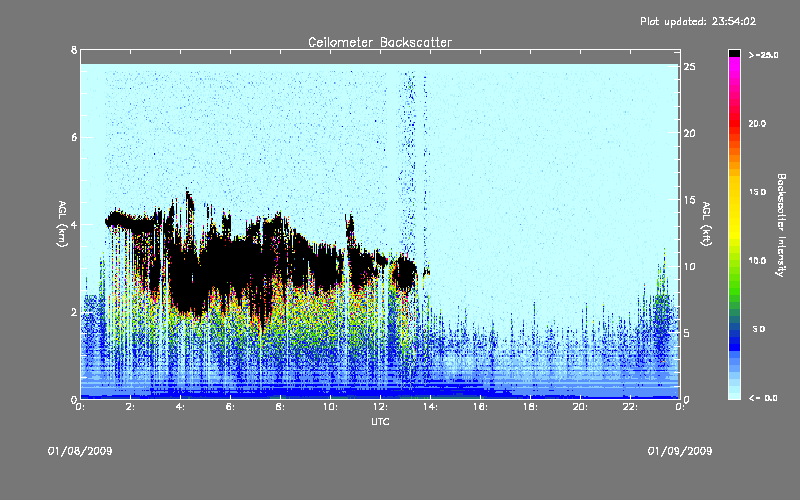The width and height of the screenshot is (800, 500).
Task: Pick the black top segment of the colorbar
Action: (734, 53)
